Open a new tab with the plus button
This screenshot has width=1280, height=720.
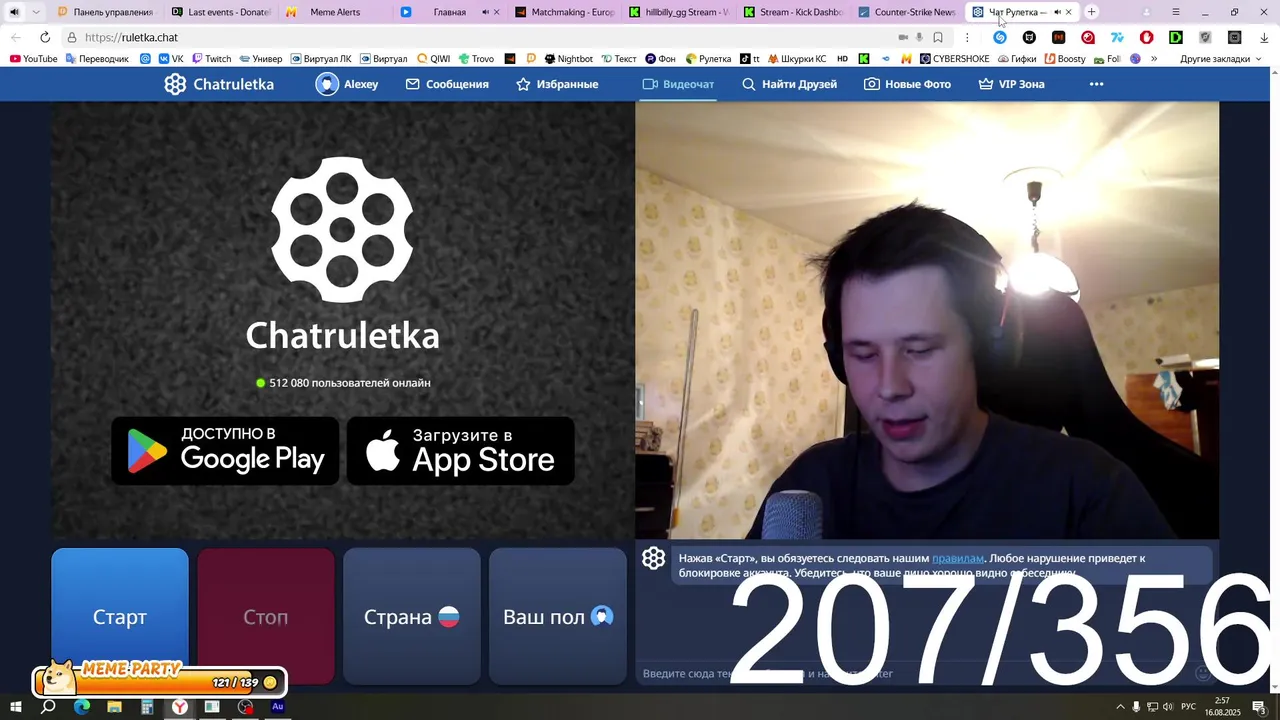tap(1092, 12)
